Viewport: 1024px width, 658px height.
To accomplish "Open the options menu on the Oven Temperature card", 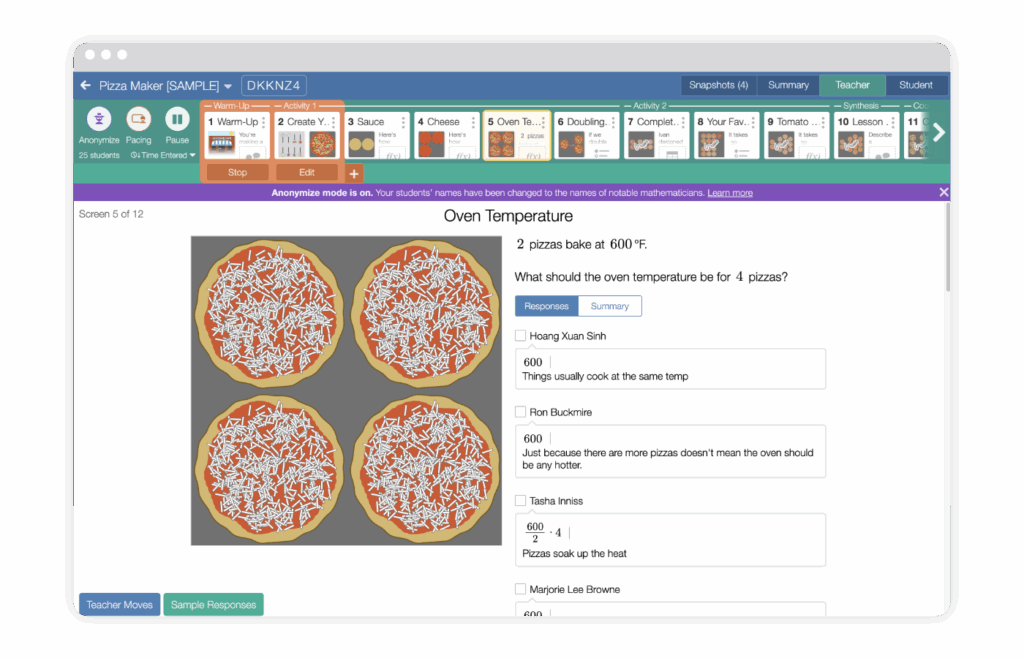I will (545, 120).
